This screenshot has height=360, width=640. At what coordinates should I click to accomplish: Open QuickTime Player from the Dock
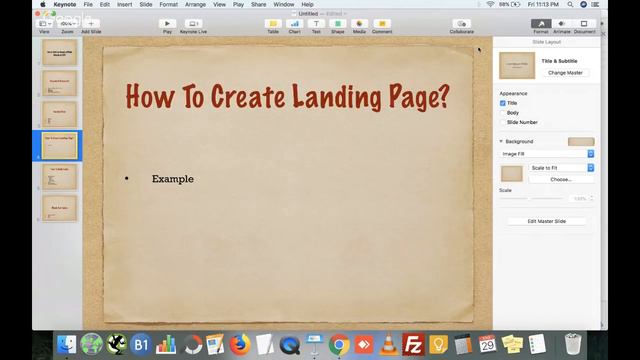(290, 345)
